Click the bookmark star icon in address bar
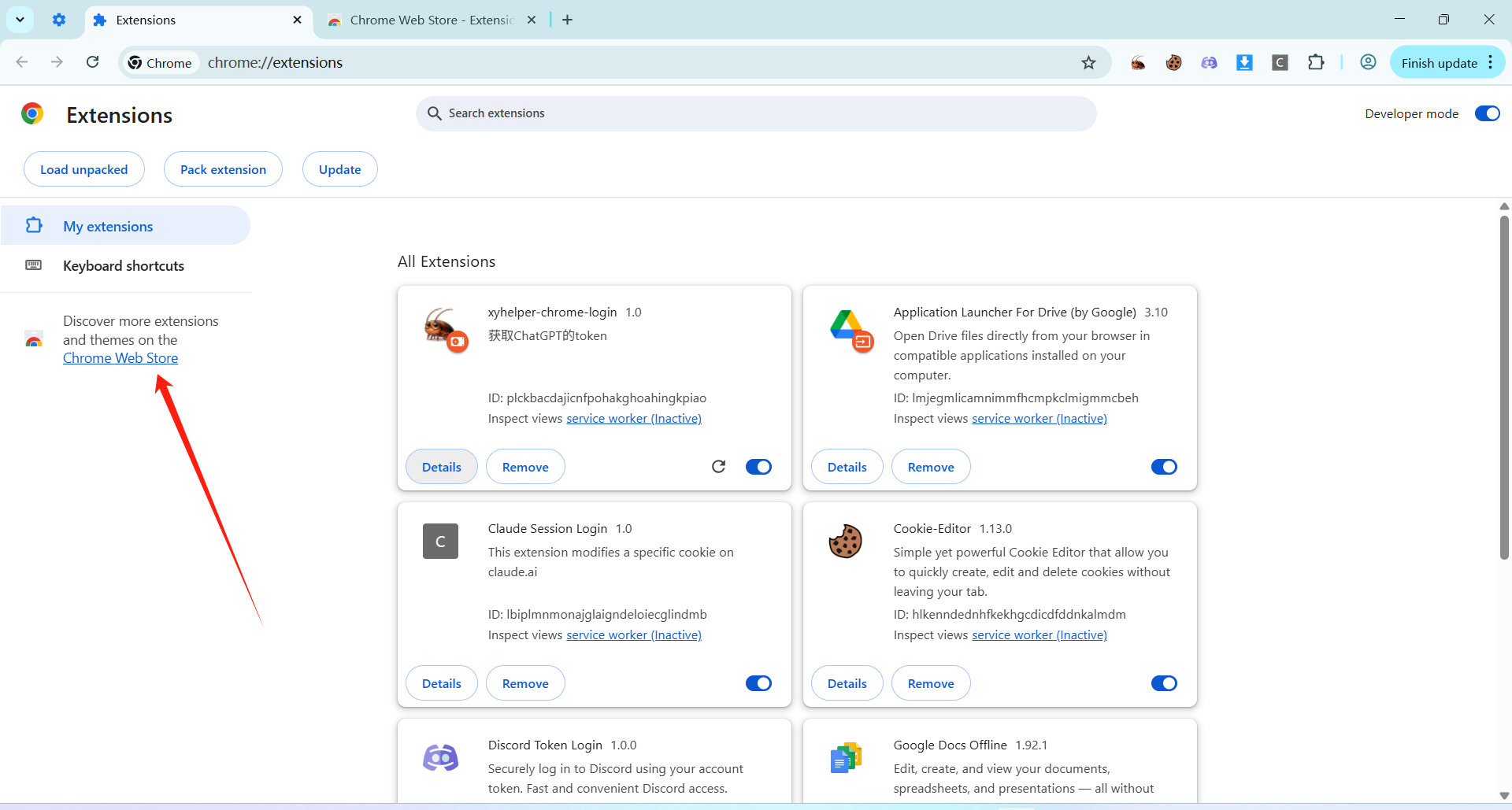The width and height of the screenshot is (1512, 810). [1088, 63]
